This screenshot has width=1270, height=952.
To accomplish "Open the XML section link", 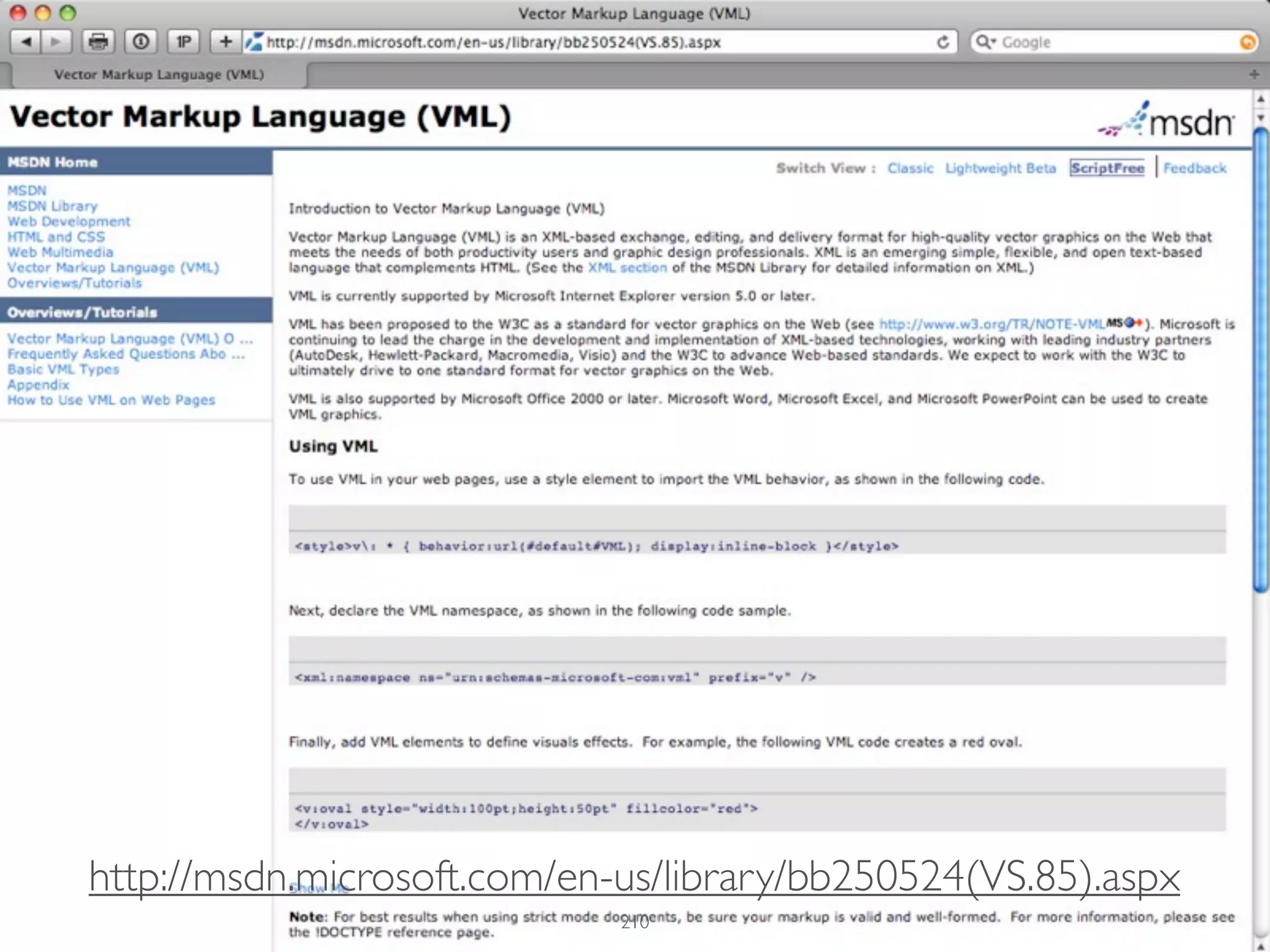I will 627,268.
